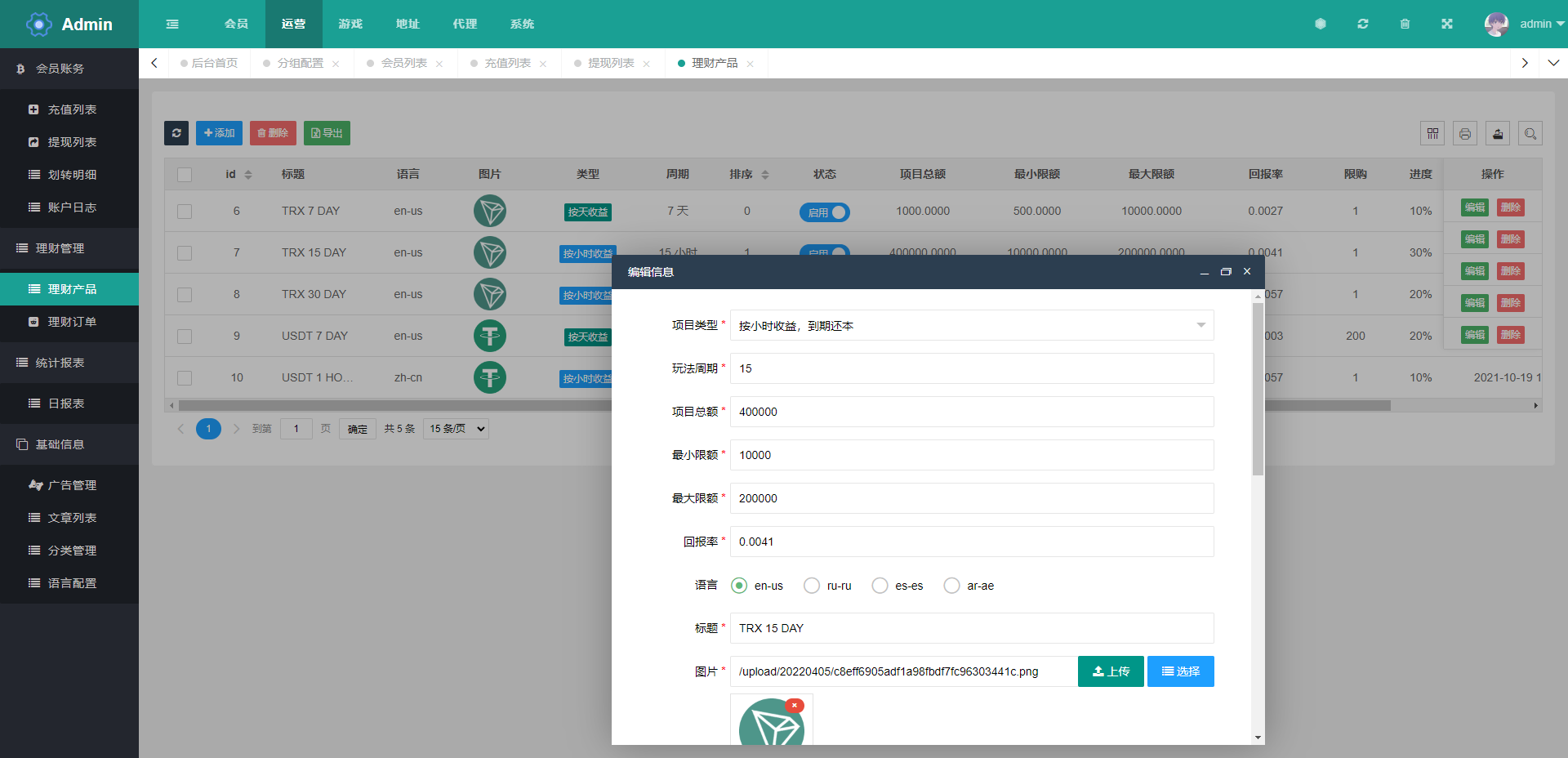Click the 上传 upload button
Image resolution: width=1568 pixels, height=758 pixels.
pos(1111,671)
